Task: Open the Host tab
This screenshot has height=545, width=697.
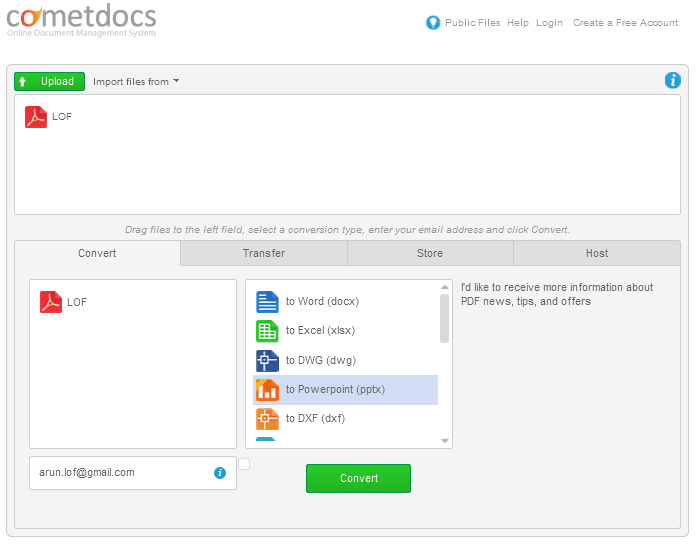Action: [x=597, y=253]
